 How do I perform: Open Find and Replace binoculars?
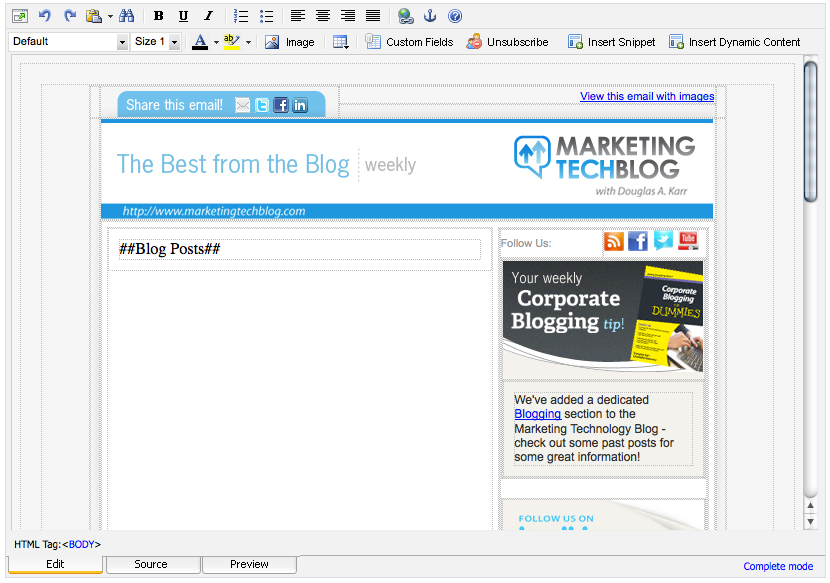point(127,16)
